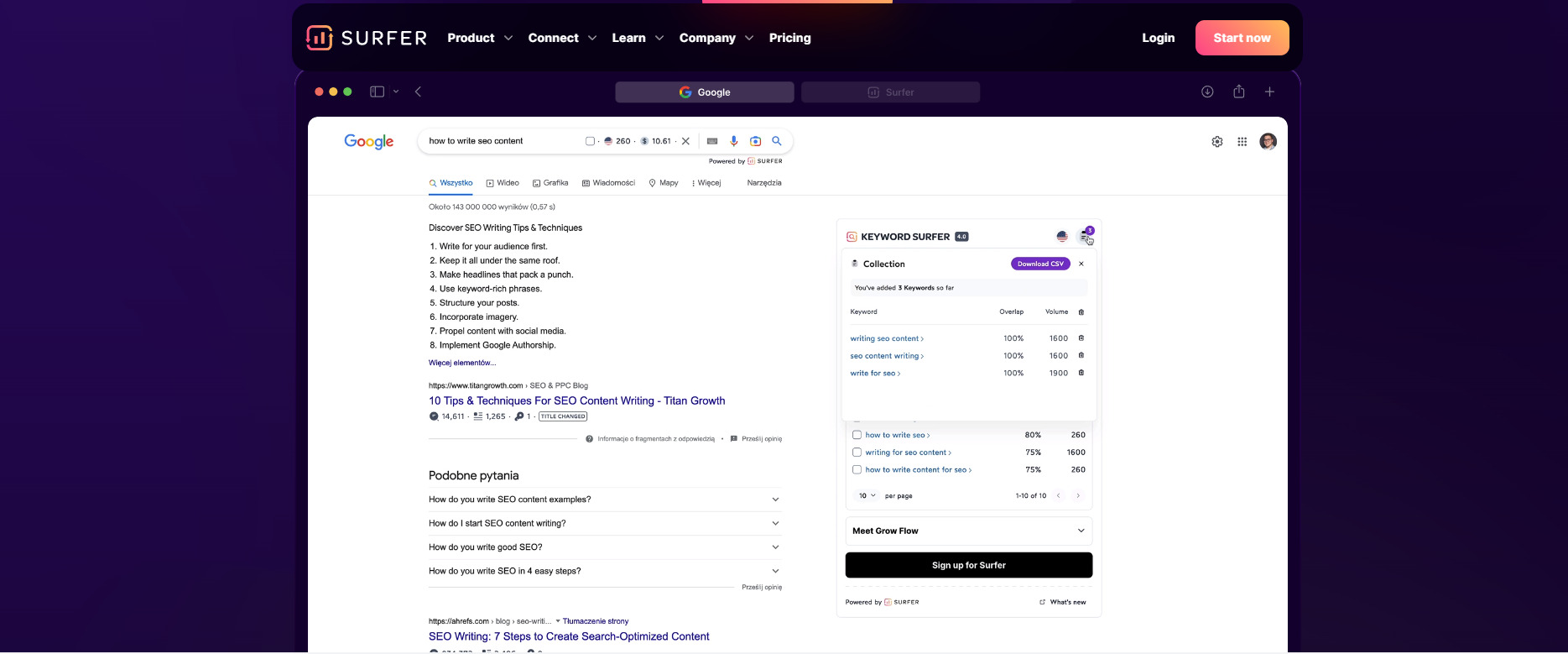Image resolution: width=1568 pixels, height=654 pixels.
Task: Open Google settings gear icon
Action: coord(1217,142)
